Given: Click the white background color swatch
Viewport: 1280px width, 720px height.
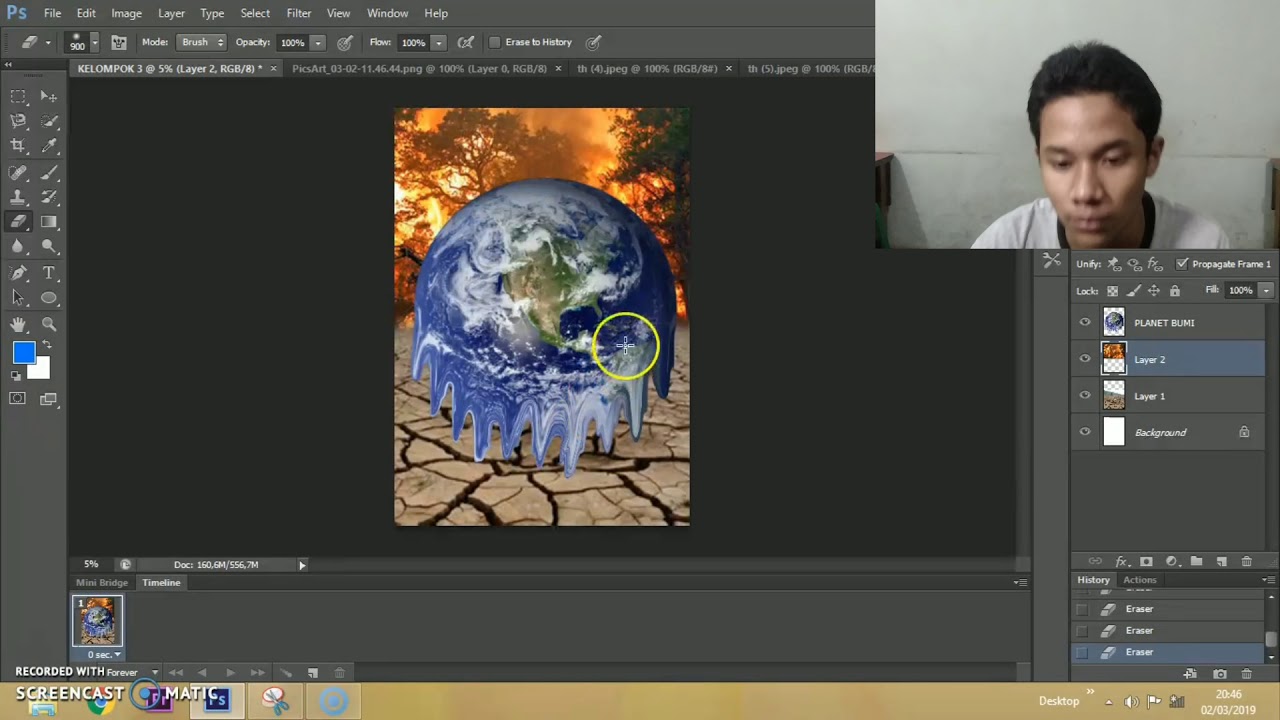Looking at the screenshot, I should click(41, 371).
